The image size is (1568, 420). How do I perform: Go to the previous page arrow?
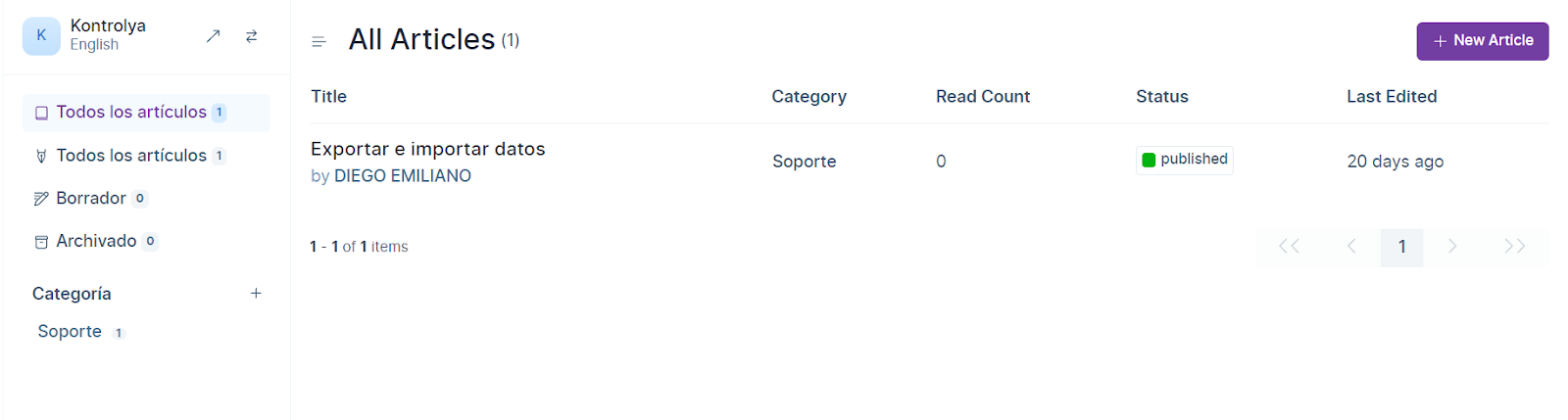tap(1351, 247)
